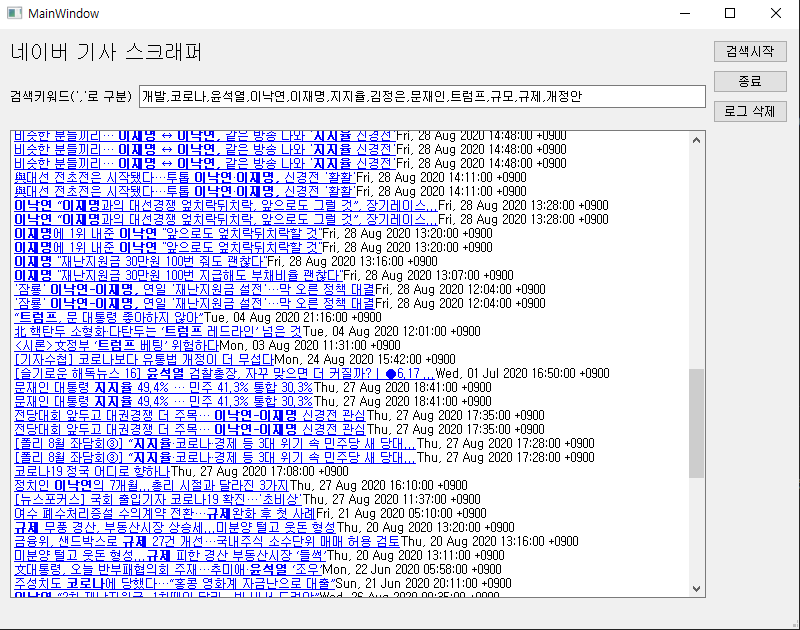Open link '규제 무풍 경산, 부동산시장 상승세'
800x630 pixels.
[176, 527]
